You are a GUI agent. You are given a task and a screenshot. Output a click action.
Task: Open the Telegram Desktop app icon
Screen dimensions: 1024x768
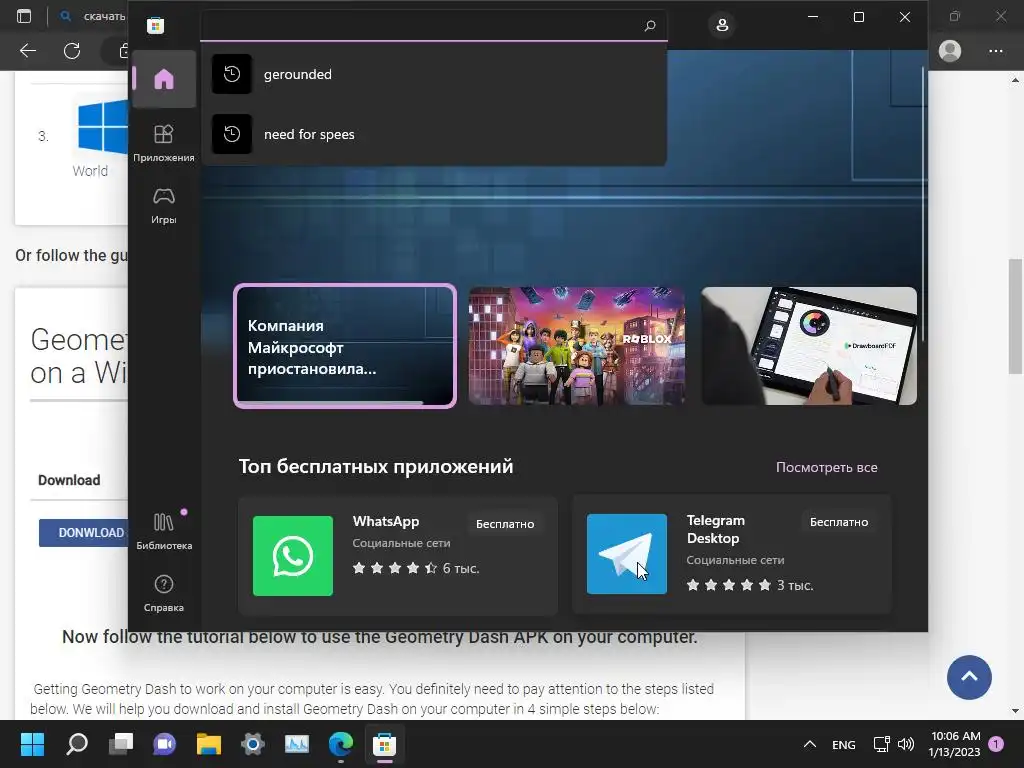pyautogui.click(x=627, y=554)
